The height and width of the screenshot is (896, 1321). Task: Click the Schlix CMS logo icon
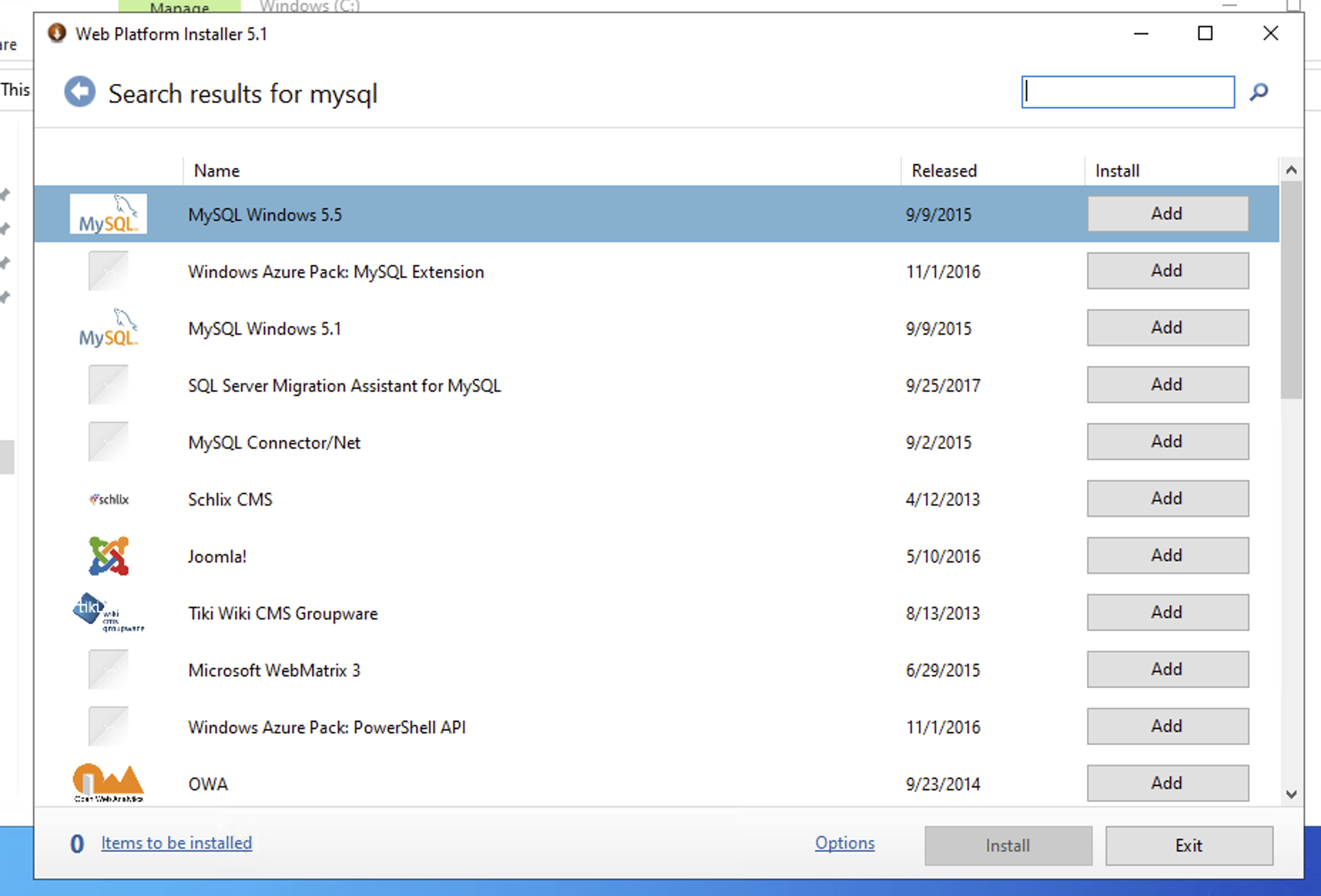(108, 499)
